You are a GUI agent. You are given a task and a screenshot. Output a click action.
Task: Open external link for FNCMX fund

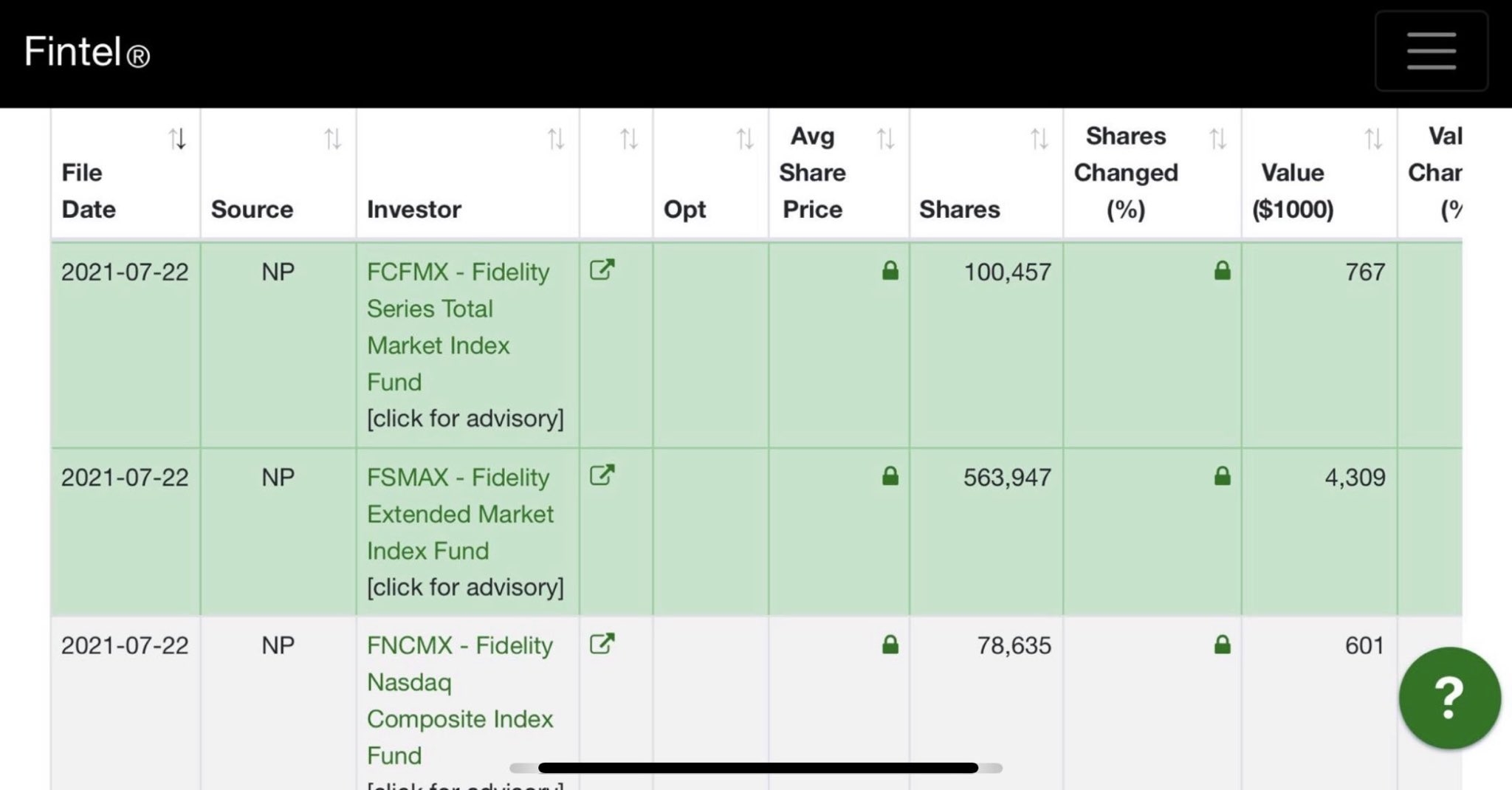602,644
